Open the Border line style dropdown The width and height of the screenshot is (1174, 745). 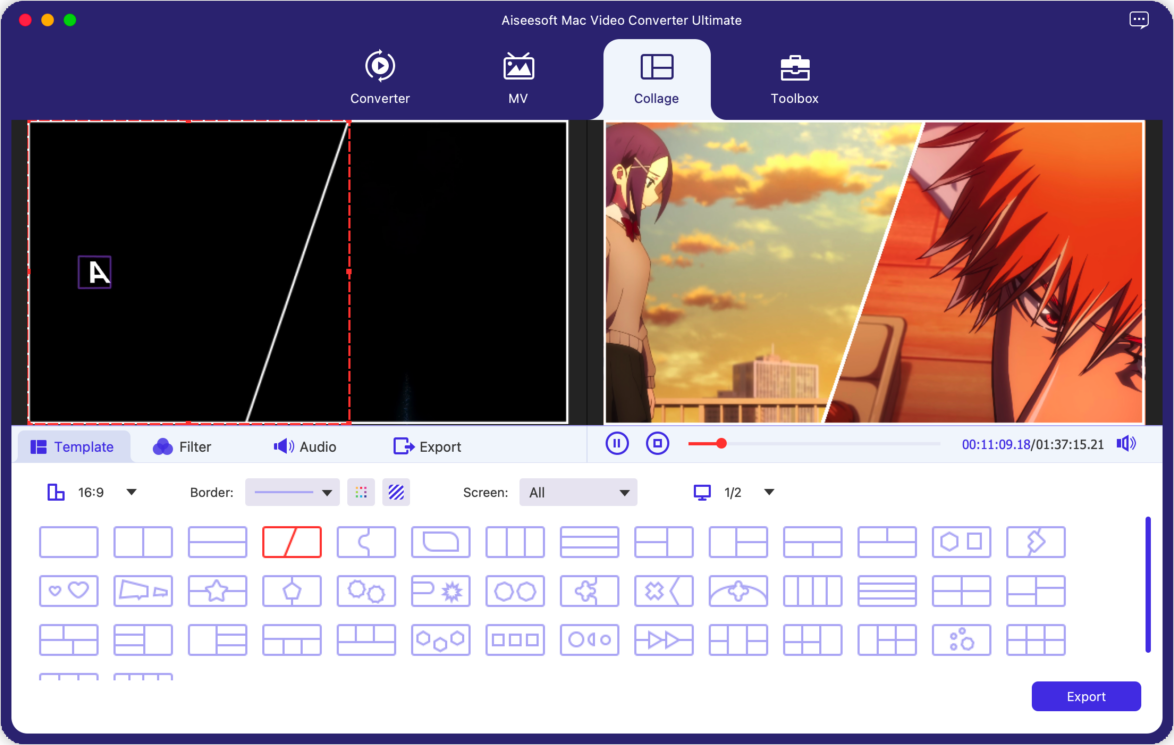[293, 493]
